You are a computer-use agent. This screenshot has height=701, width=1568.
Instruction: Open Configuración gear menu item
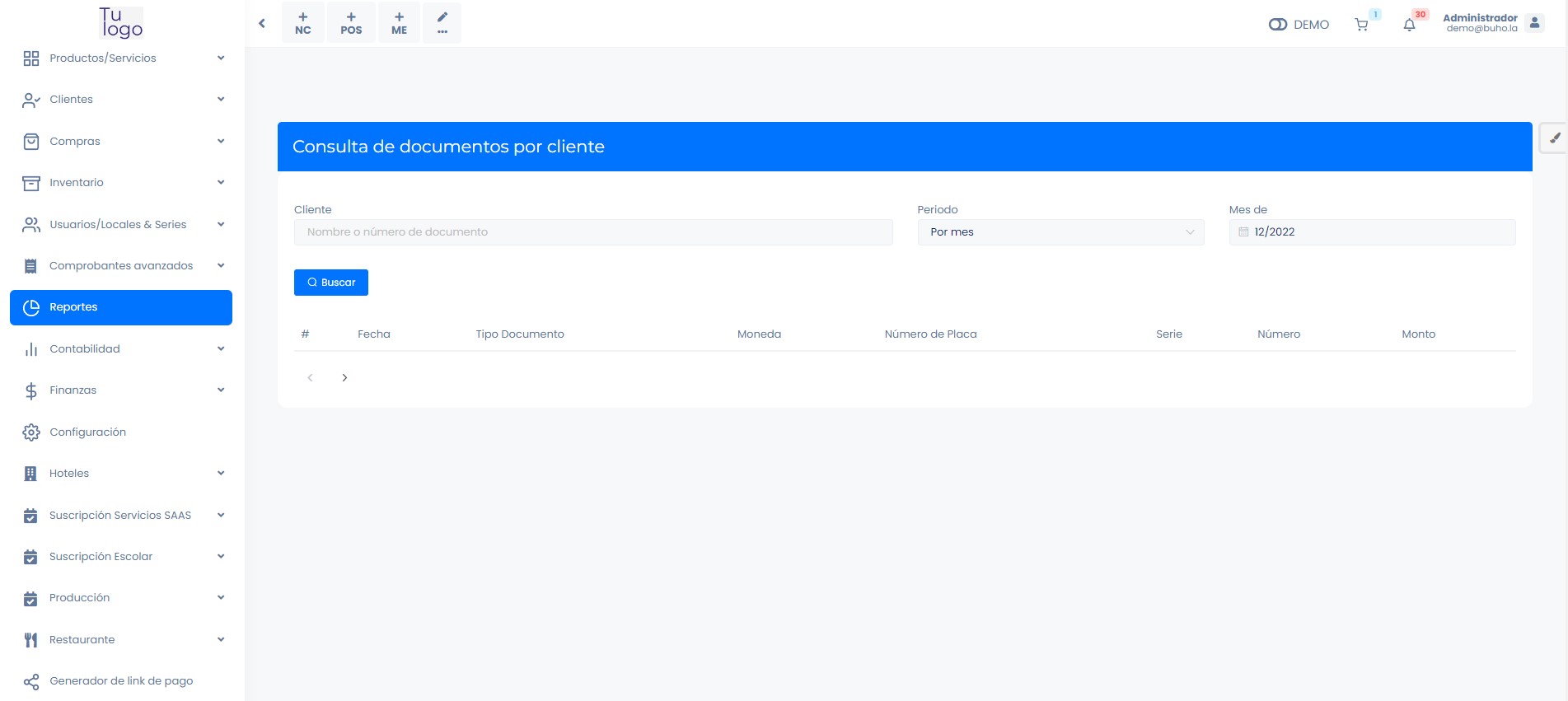[87, 432]
